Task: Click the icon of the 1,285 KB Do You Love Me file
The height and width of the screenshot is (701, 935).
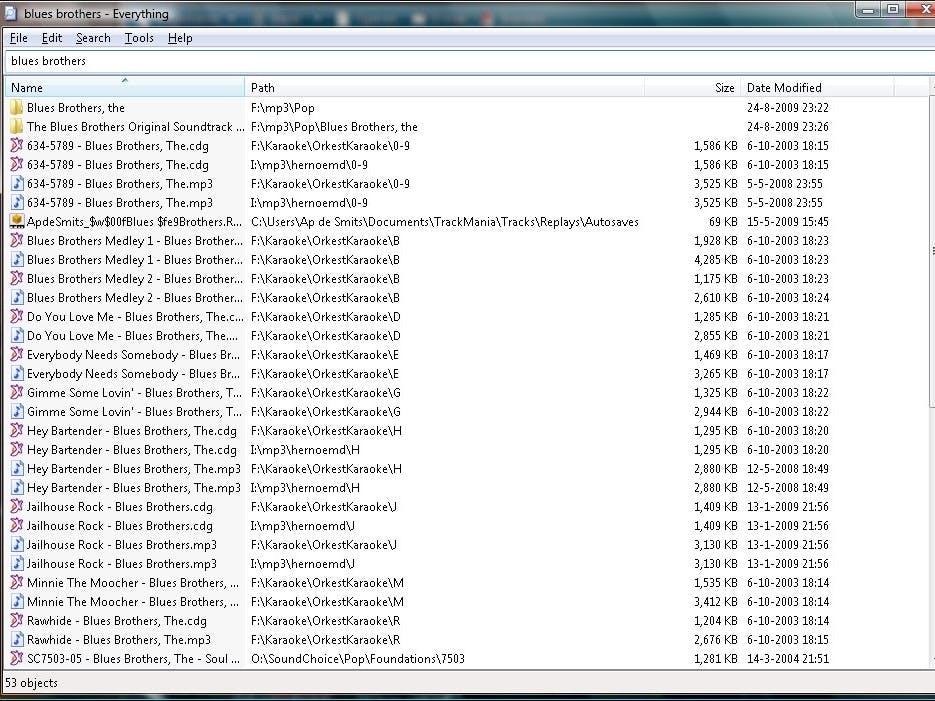Action: point(17,317)
